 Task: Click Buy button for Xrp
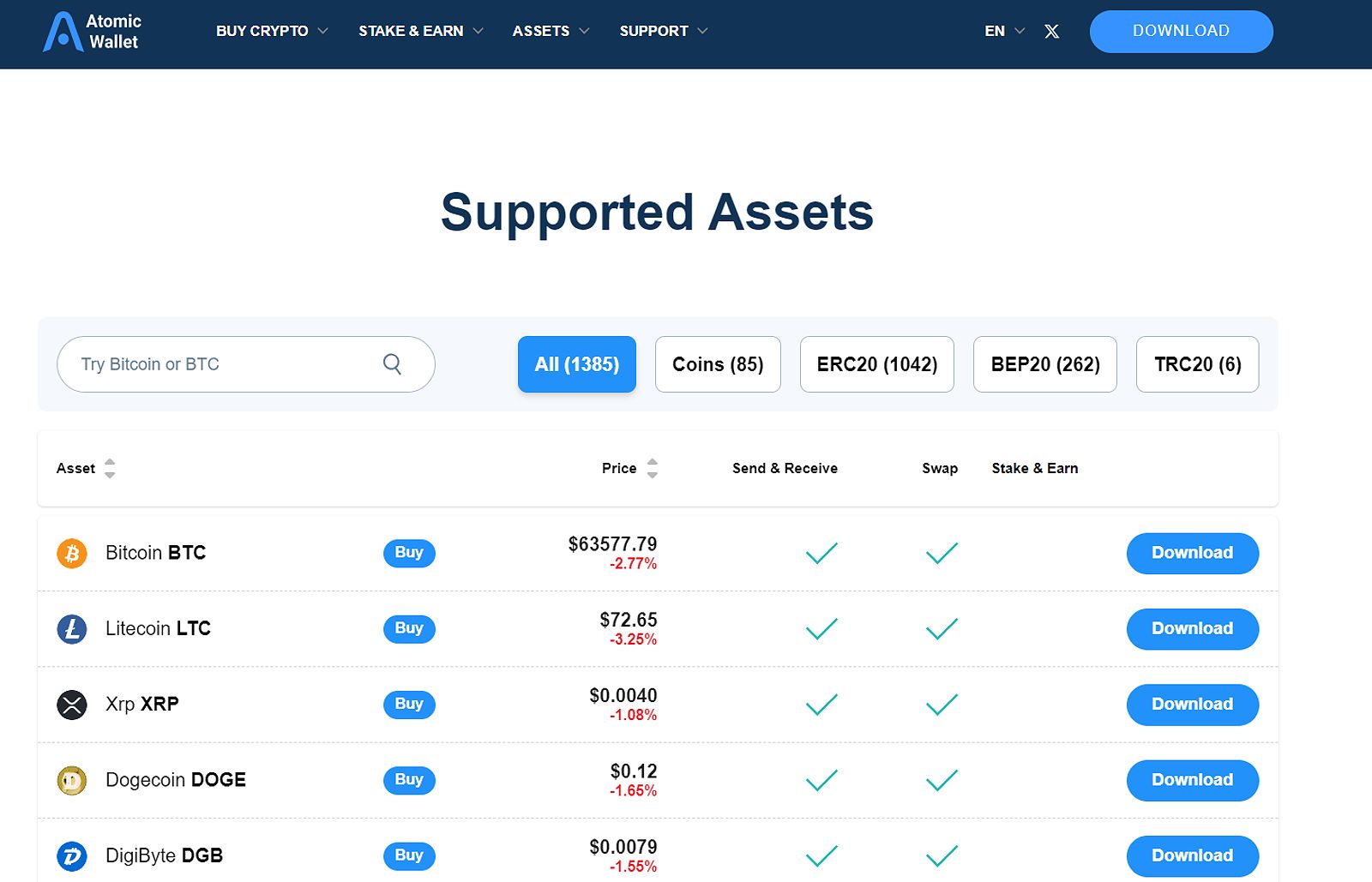click(409, 704)
